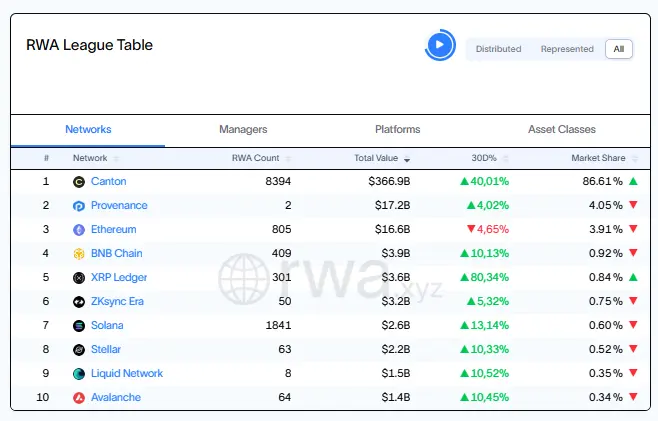Viewport: 658px width, 421px height.
Task: Click the red down arrow beside 3.91%
Action: [633, 229]
